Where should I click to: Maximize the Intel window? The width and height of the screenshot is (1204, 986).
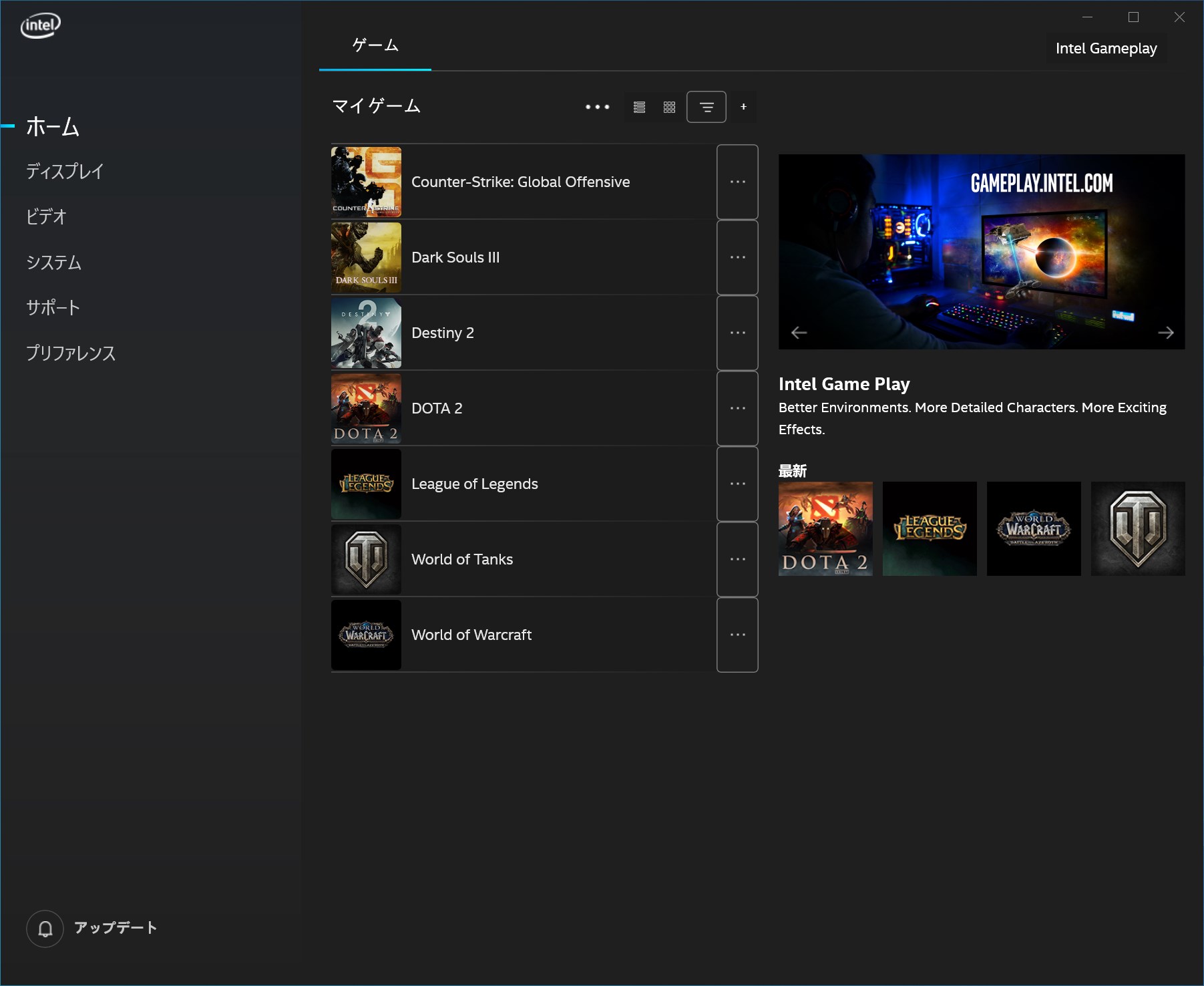coord(1133,17)
